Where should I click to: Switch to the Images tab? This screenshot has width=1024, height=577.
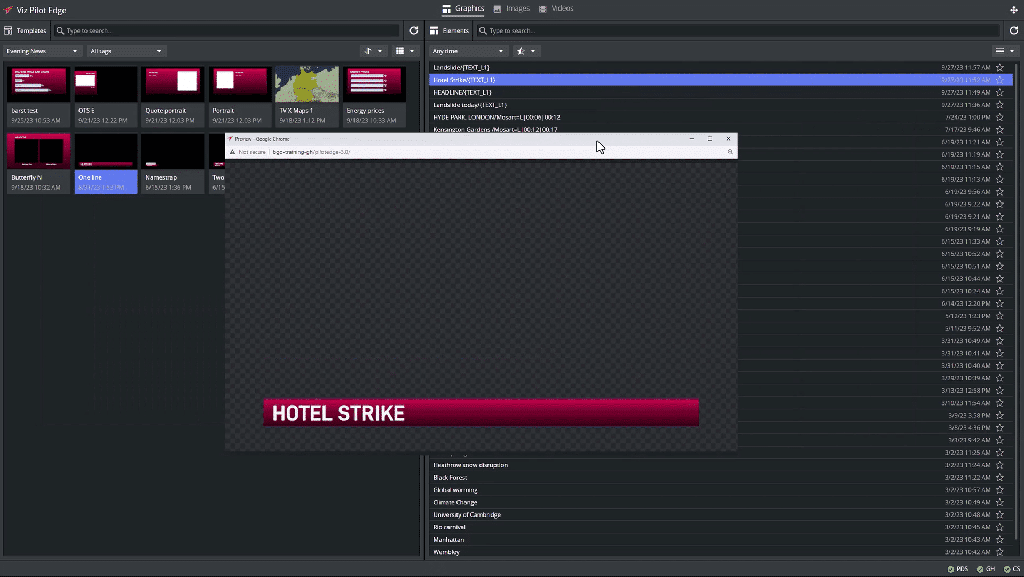point(511,9)
